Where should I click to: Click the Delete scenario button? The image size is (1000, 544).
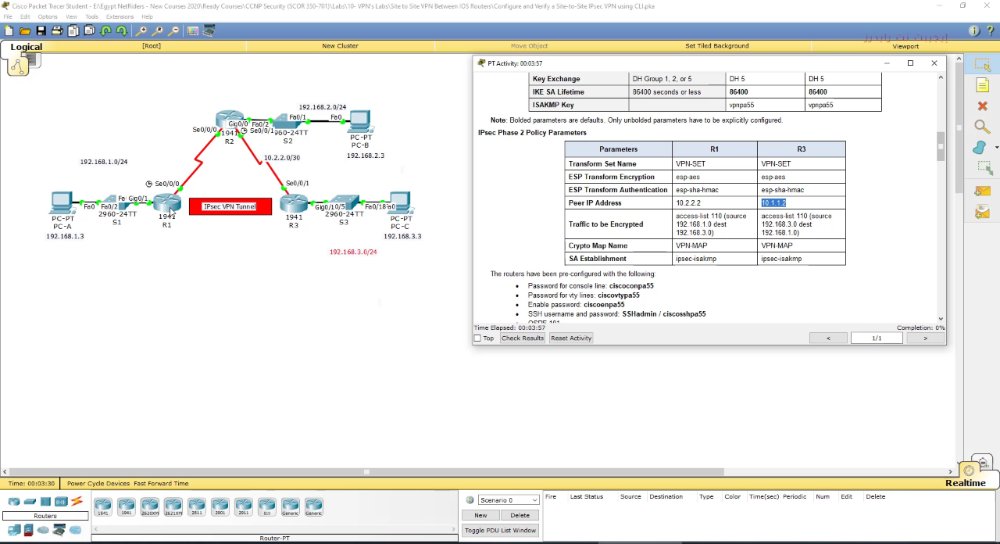click(x=520, y=515)
